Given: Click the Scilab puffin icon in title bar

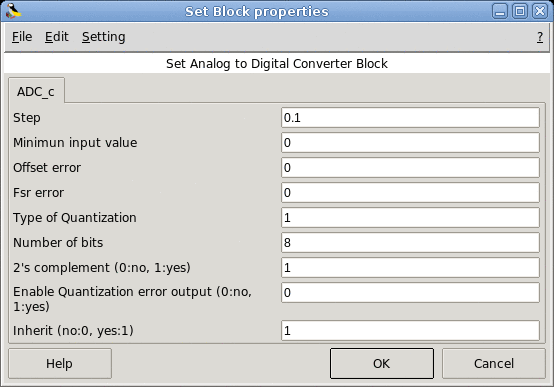Looking at the screenshot, I should click(x=13, y=11).
